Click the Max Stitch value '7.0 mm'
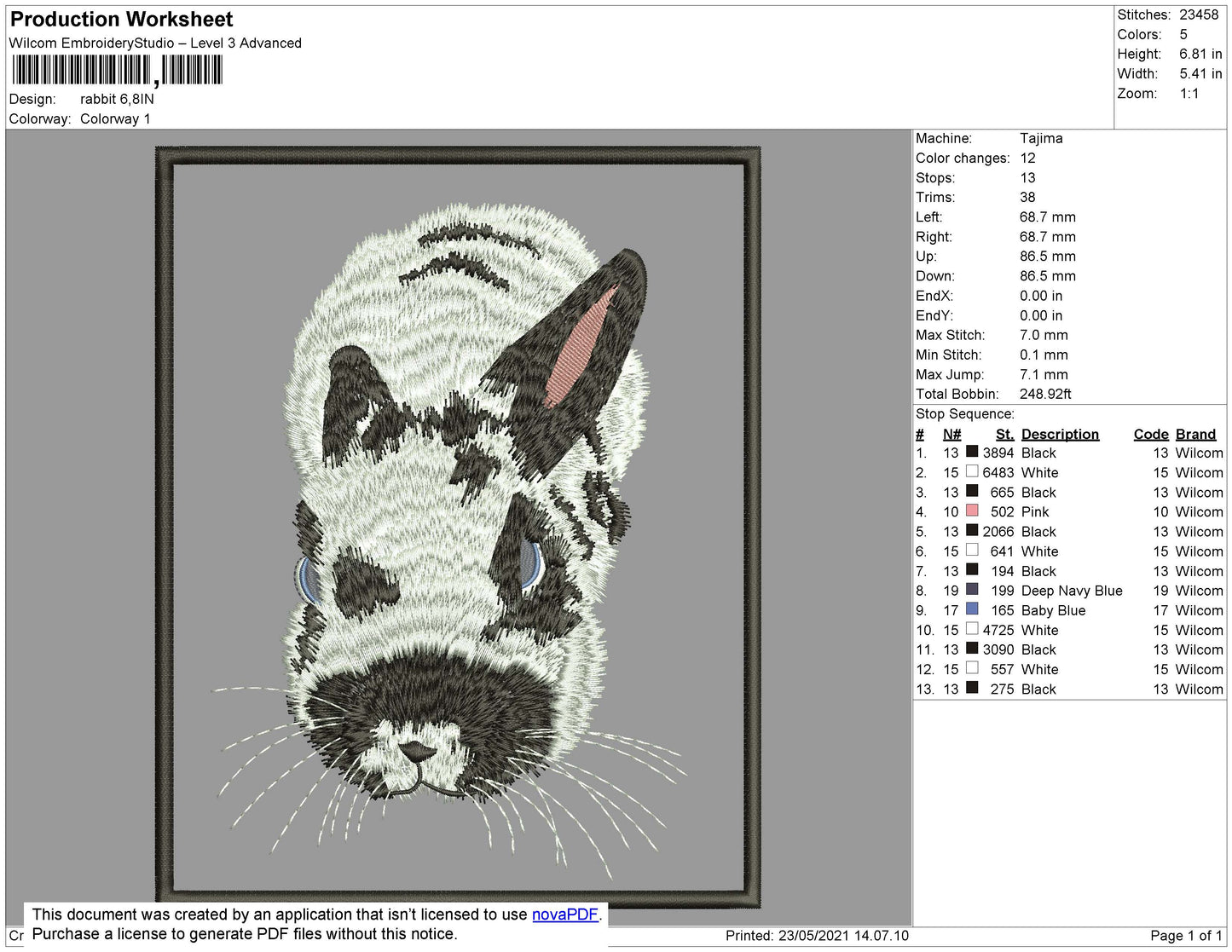This screenshot has width=1232, height=952. click(x=1044, y=335)
